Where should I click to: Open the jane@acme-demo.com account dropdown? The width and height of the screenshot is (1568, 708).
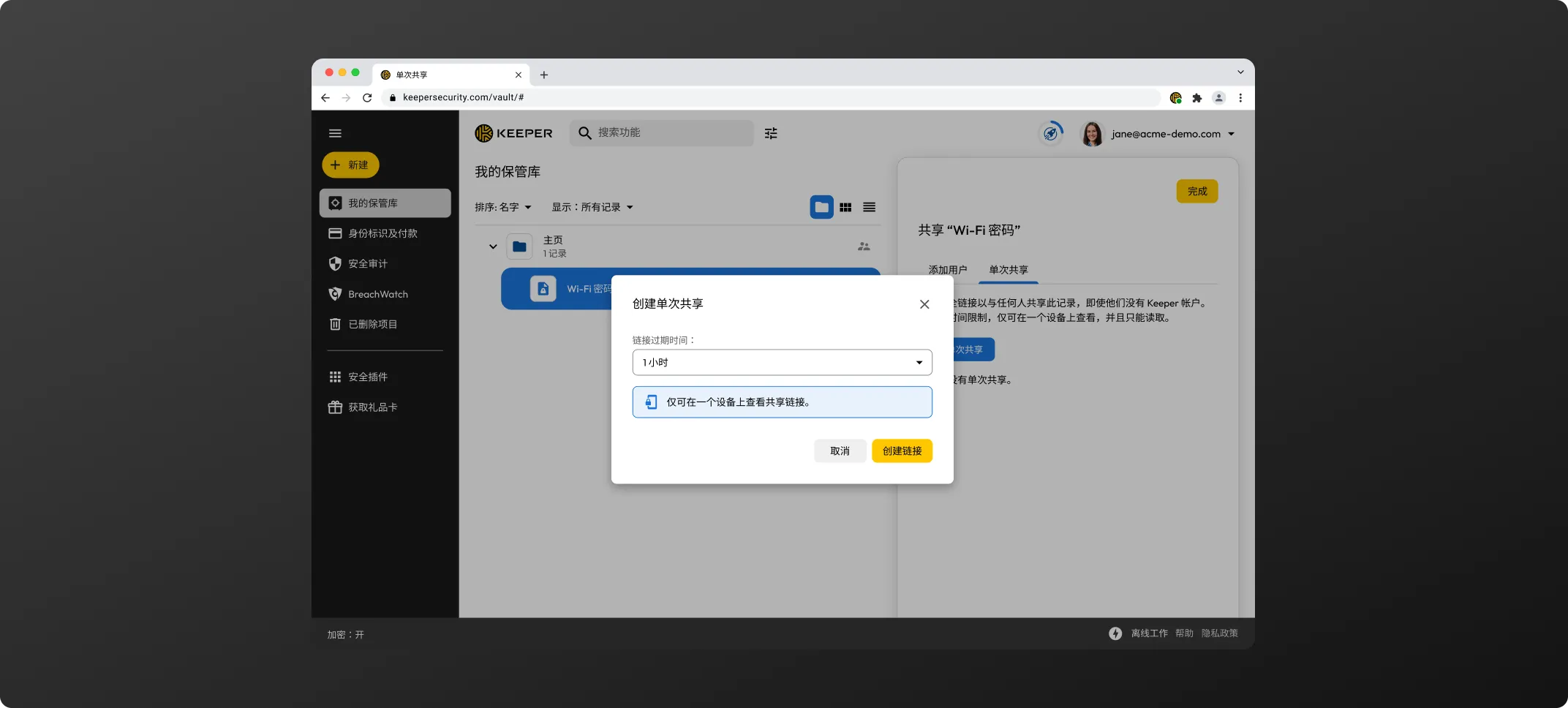pyautogui.click(x=1172, y=134)
